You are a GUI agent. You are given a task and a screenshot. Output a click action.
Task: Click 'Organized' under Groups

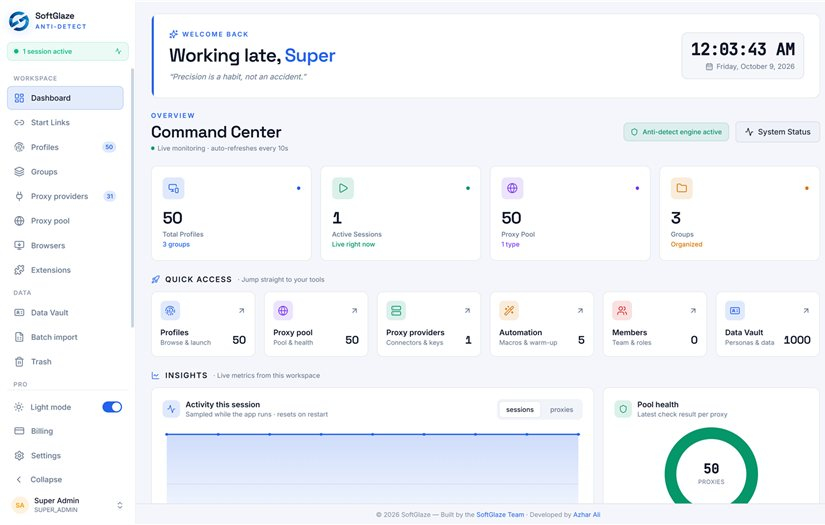pyautogui.click(x=687, y=245)
